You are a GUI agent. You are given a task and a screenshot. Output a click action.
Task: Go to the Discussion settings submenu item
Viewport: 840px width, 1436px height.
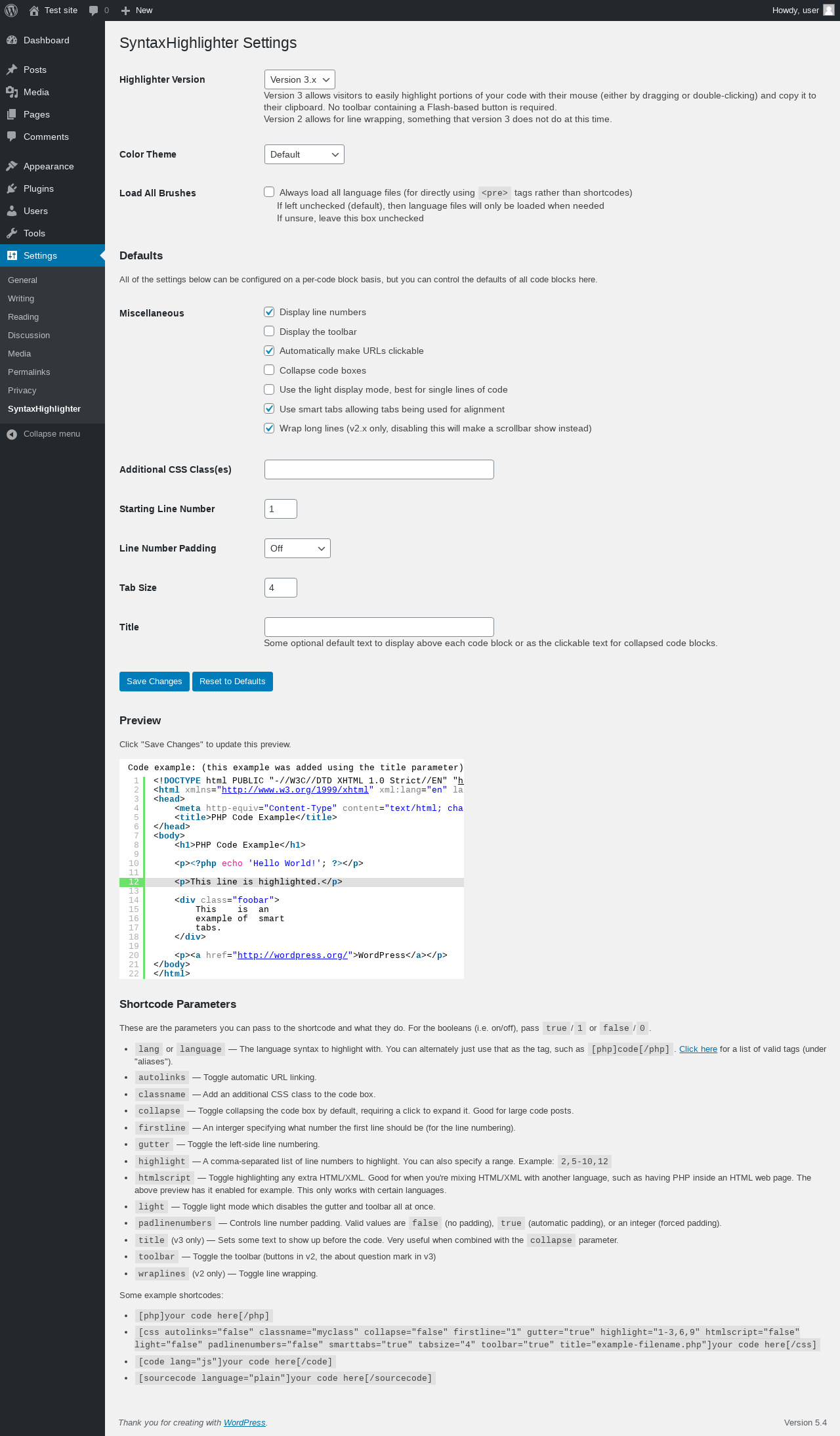tap(29, 336)
